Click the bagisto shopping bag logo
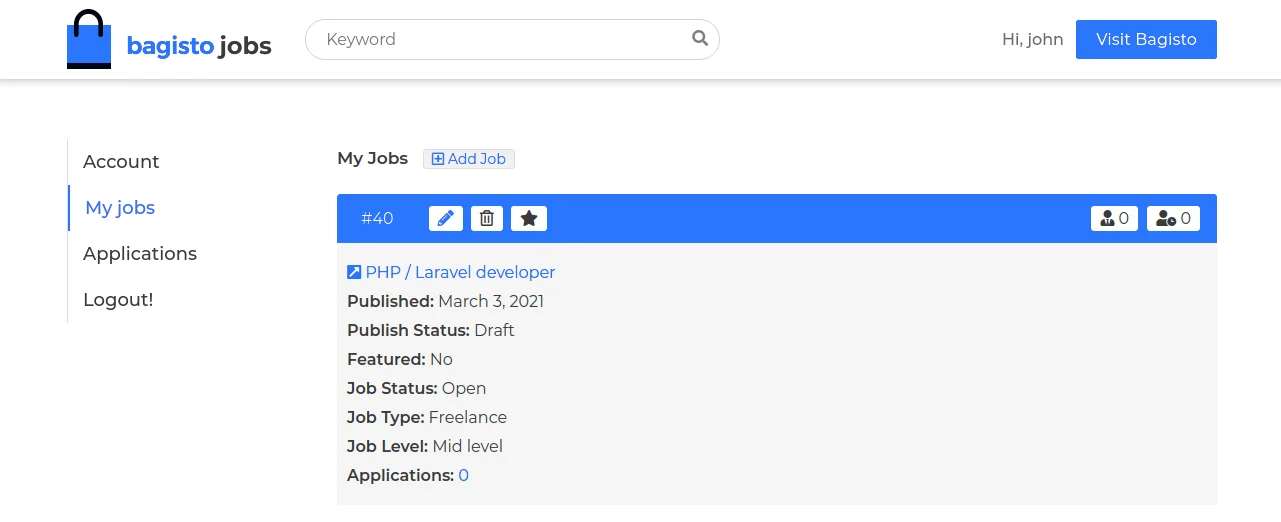 coord(89,39)
